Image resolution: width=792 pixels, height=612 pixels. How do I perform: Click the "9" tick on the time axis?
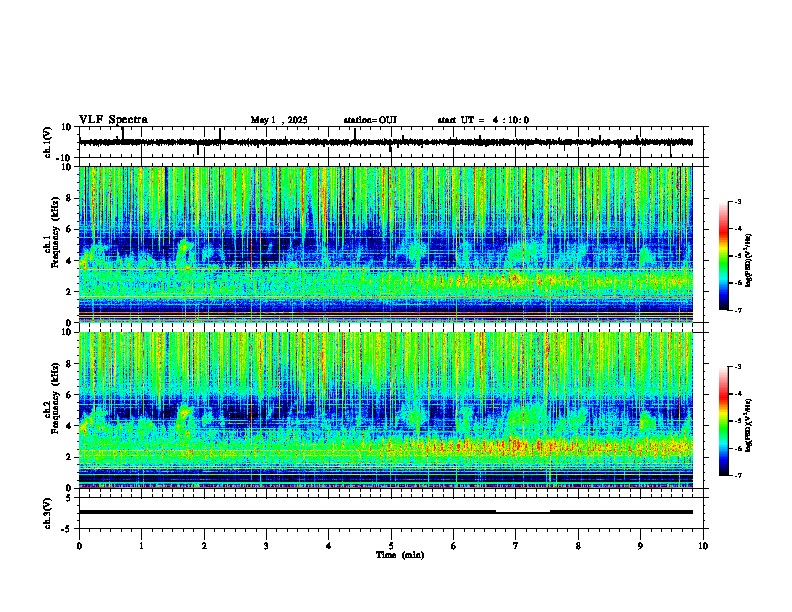(640, 546)
